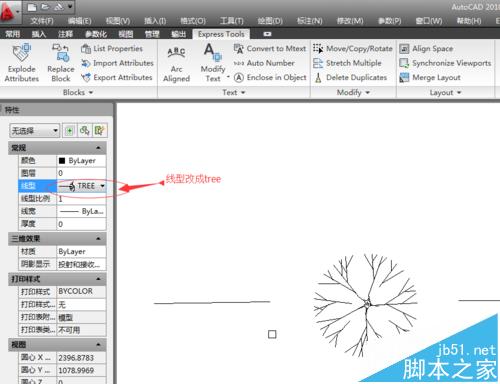Open the 文件(F) menu
Image resolution: width=500 pixels, height=384 pixels.
pos(42,21)
